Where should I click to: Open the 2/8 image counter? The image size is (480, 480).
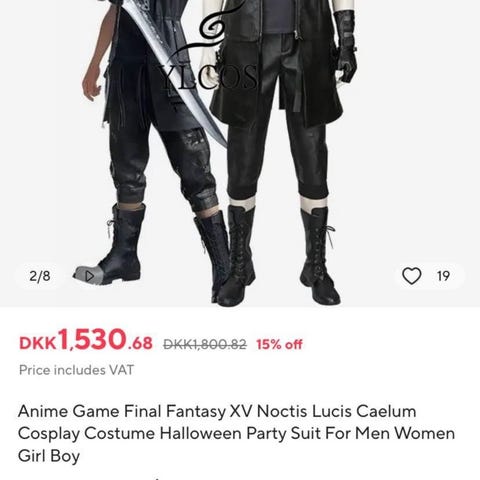[x=40, y=276]
